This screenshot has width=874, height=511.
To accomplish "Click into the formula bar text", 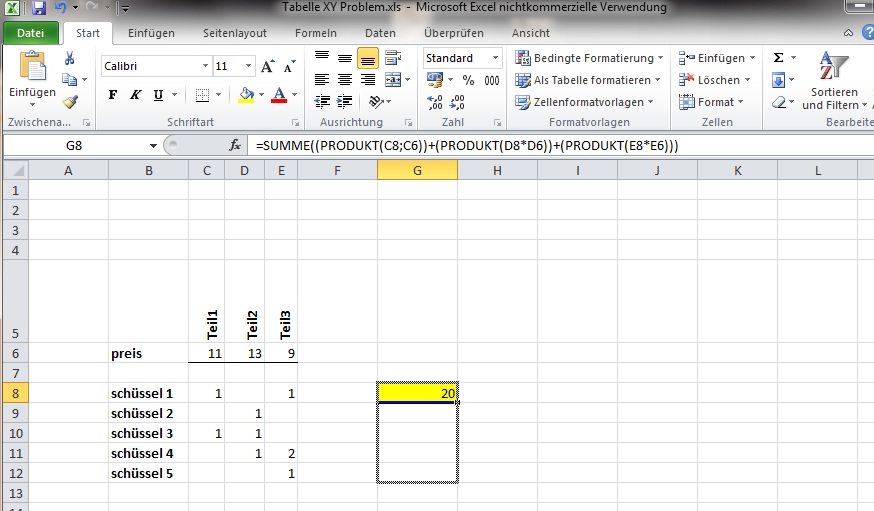I will pyautogui.click(x=467, y=146).
